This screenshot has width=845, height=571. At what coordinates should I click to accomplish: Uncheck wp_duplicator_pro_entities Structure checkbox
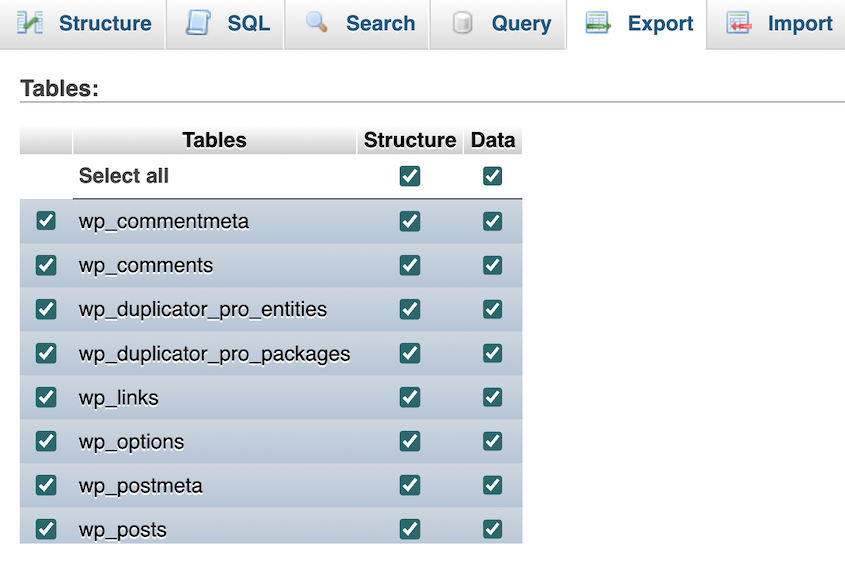point(410,309)
